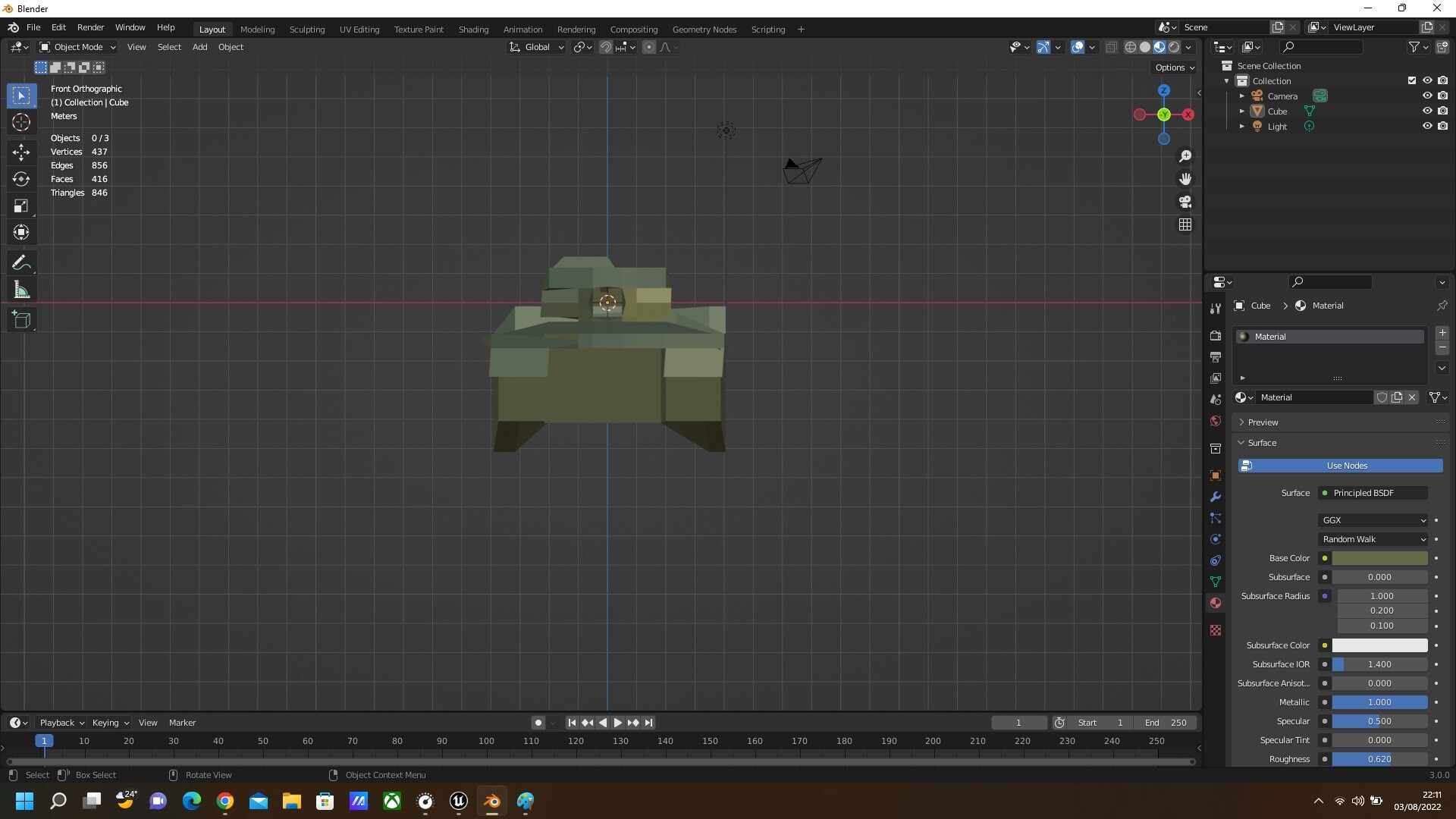This screenshot has width=1456, height=819.
Task: Open the Render Properties tab
Action: (x=1216, y=335)
